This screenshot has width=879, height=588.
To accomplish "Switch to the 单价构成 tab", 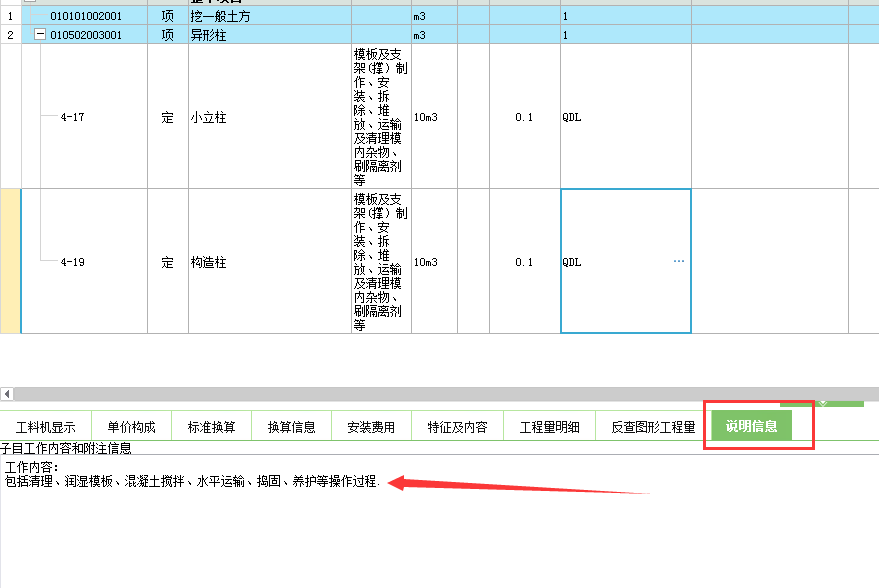I will 131,427.
